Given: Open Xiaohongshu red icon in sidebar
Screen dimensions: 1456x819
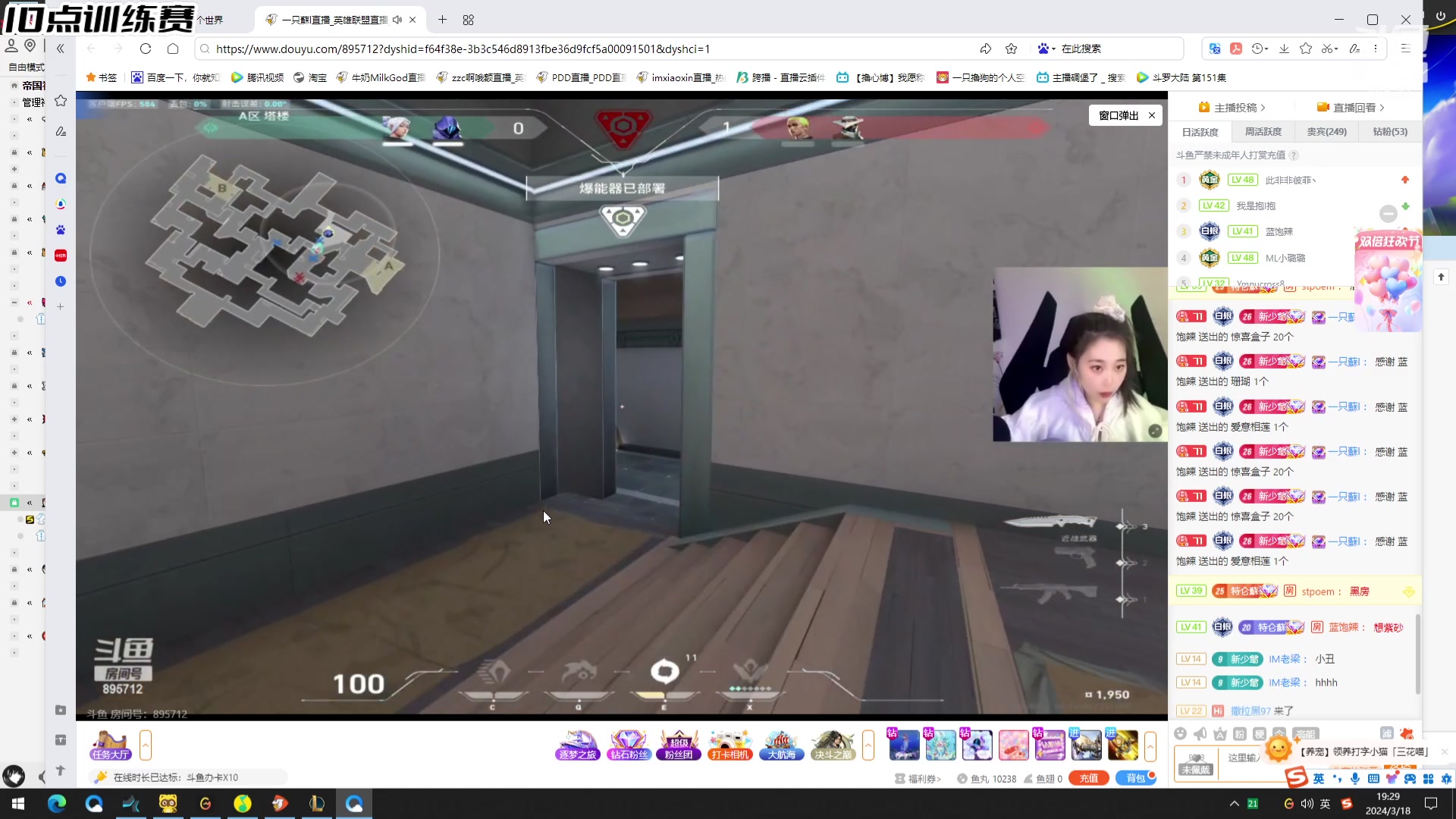Looking at the screenshot, I should (61, 256).
